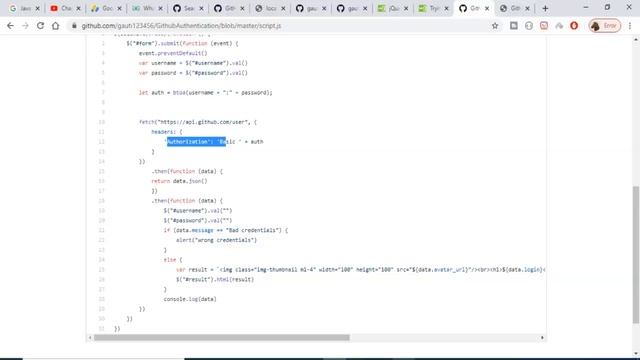Click the fetch api.github.com/user line
The height and width of the screenshot is (360, 640).
point(198,122)
